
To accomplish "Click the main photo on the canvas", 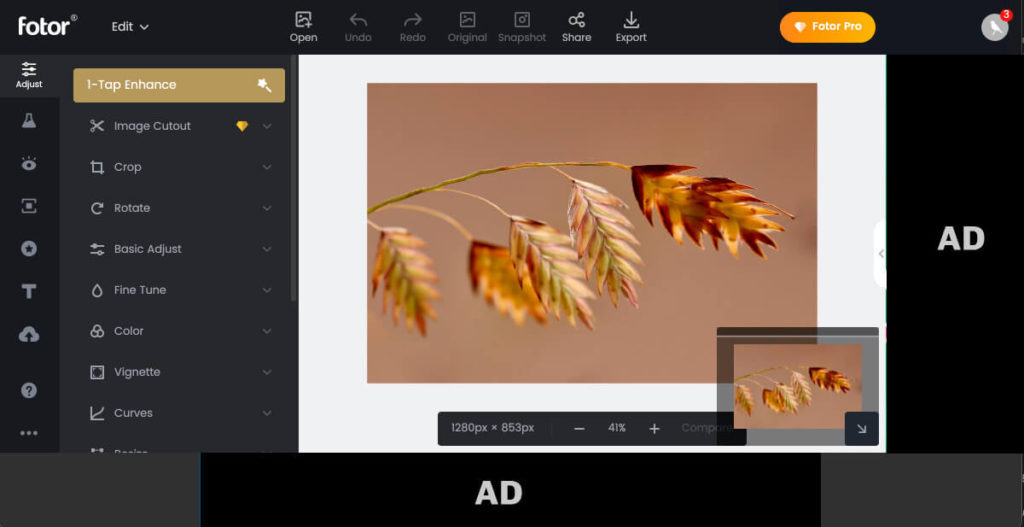I will point(592,232).
